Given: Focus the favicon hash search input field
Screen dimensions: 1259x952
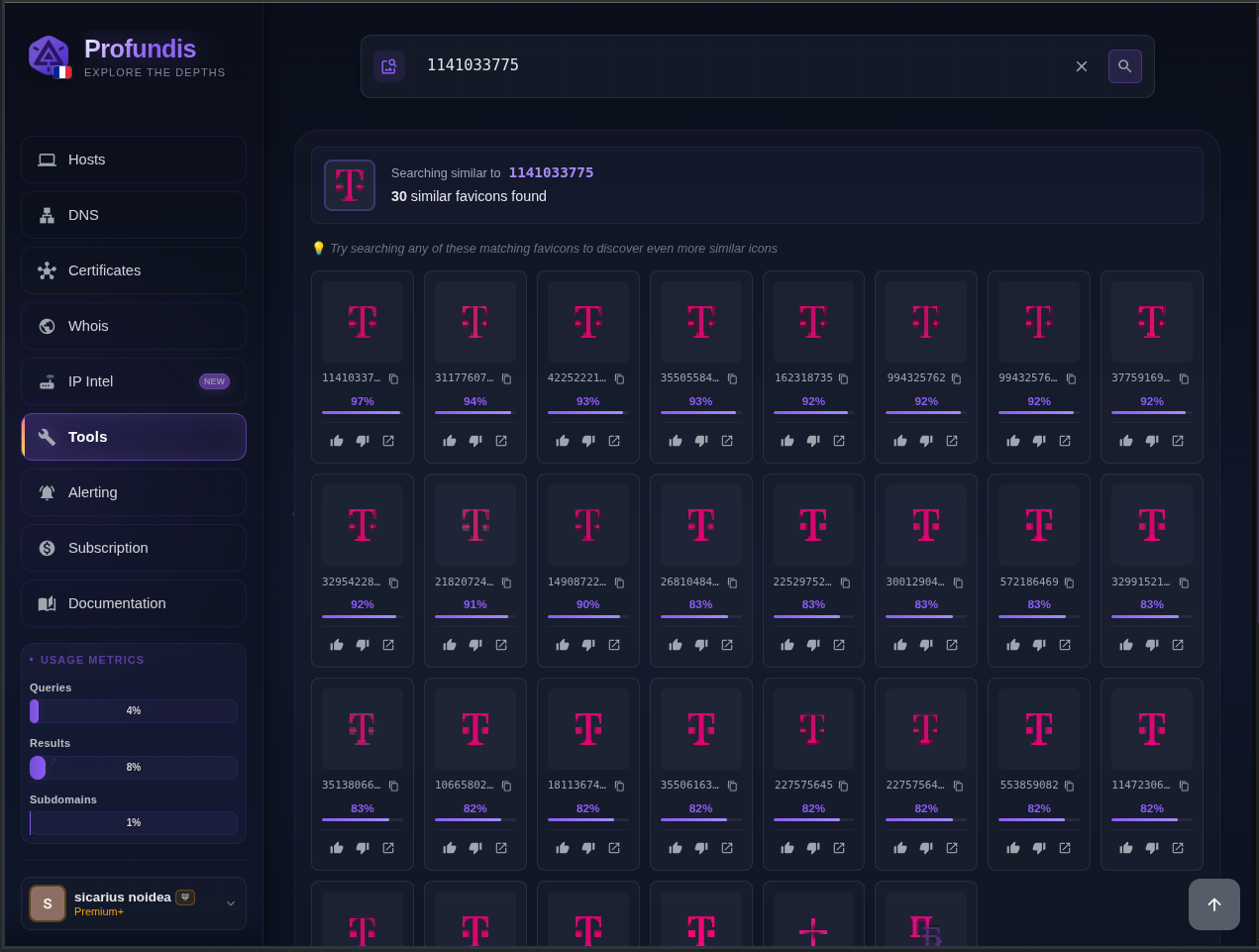Looking at the screenshot, I should (743, 65).
